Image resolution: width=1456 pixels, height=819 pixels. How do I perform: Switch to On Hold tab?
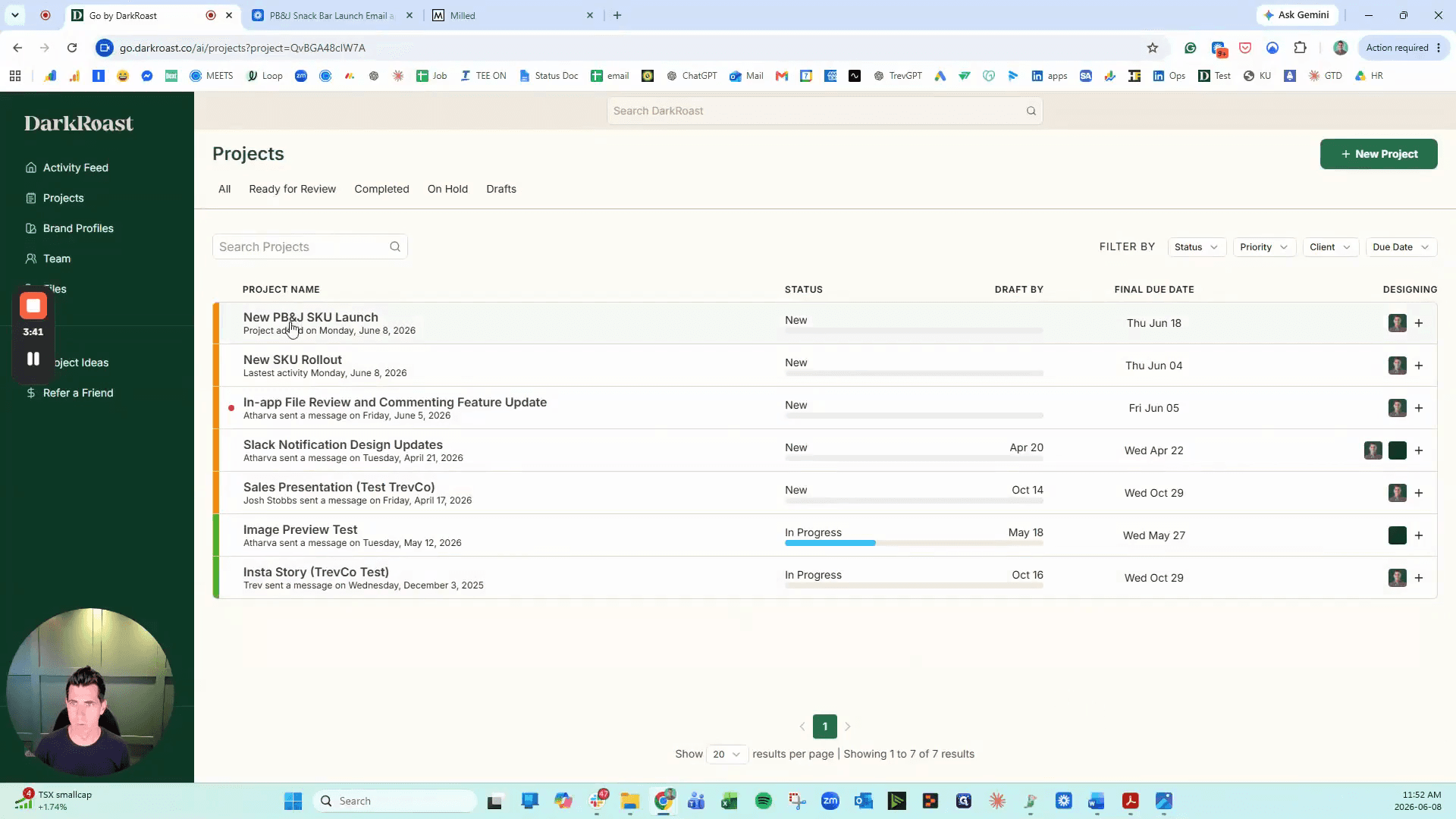(x=447, y=189)
